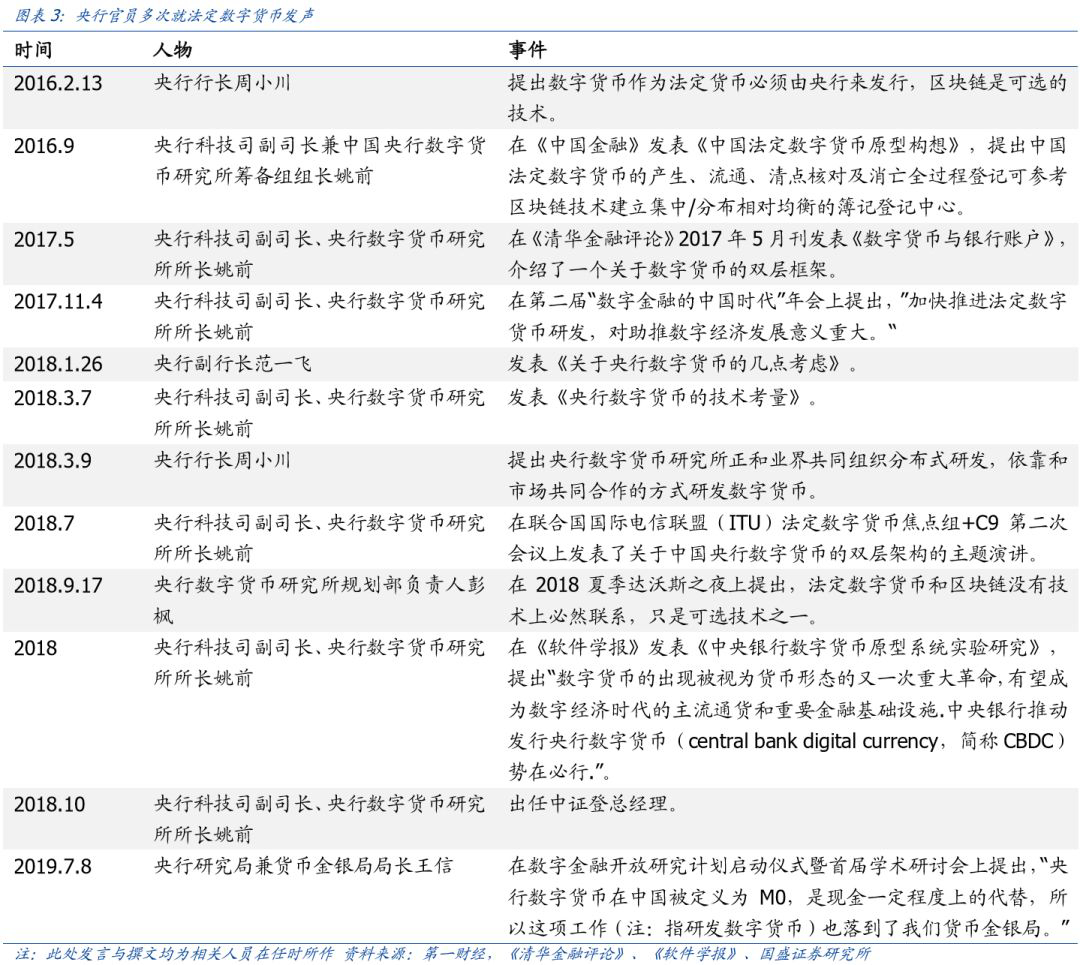Select the 2018.1.26 date cell

coord(58,364)
